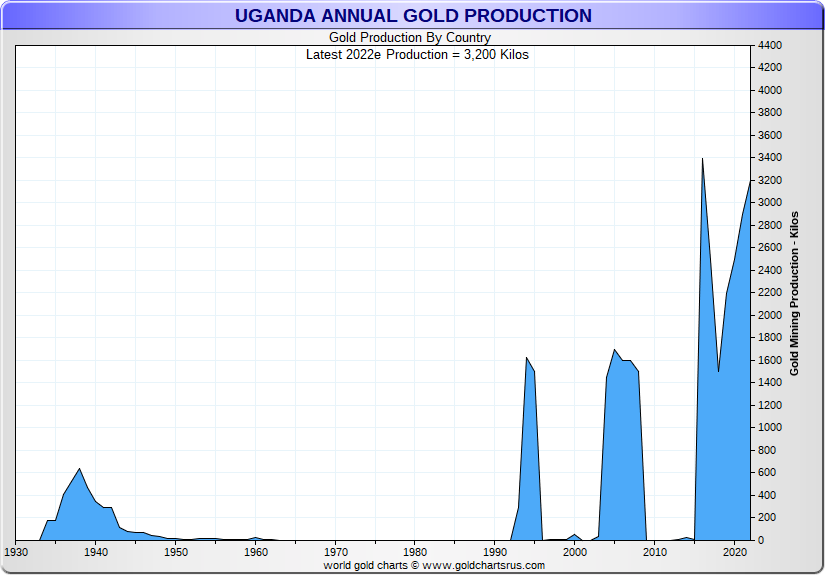Click the 2018 dip point near 1500 kilos
825x575 pixels.
pos(718,371)
